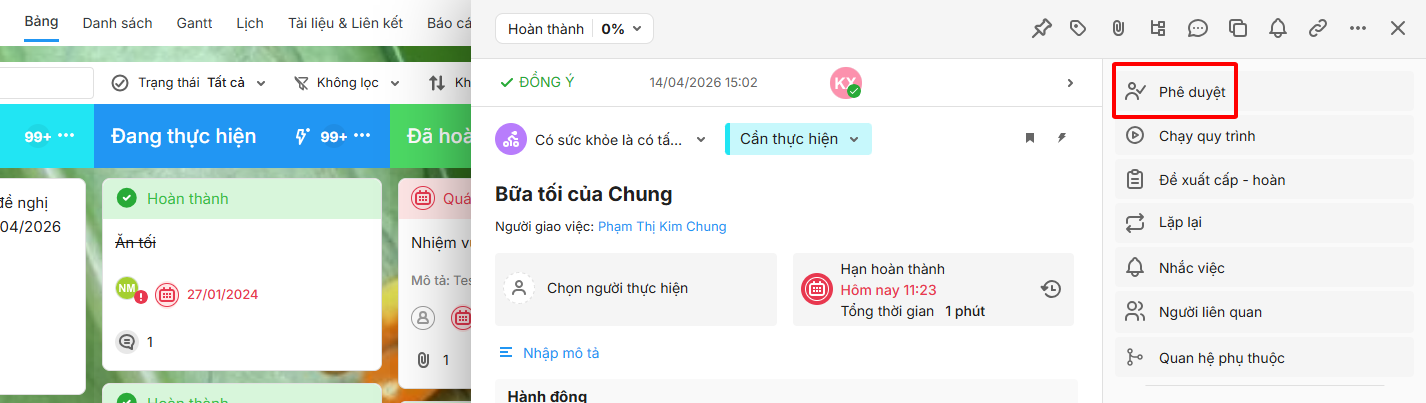This screenshot has width=1426, height=403.
Task: Switch to the Gantt tab
Action: [194, 22]
